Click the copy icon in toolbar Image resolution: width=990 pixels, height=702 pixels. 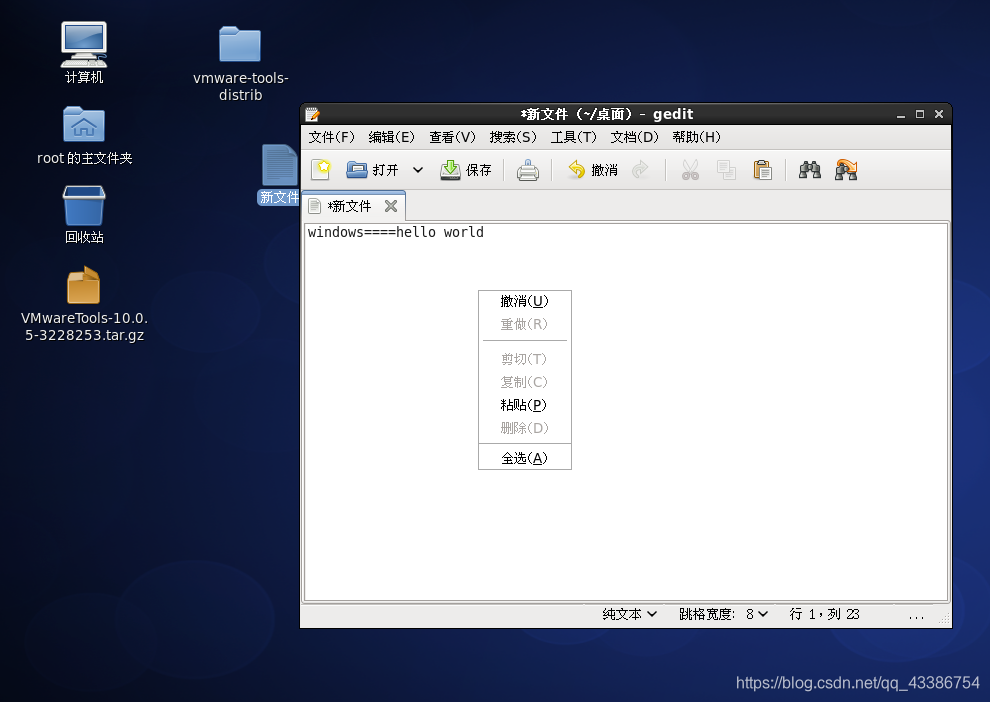(x=726, y=170)
